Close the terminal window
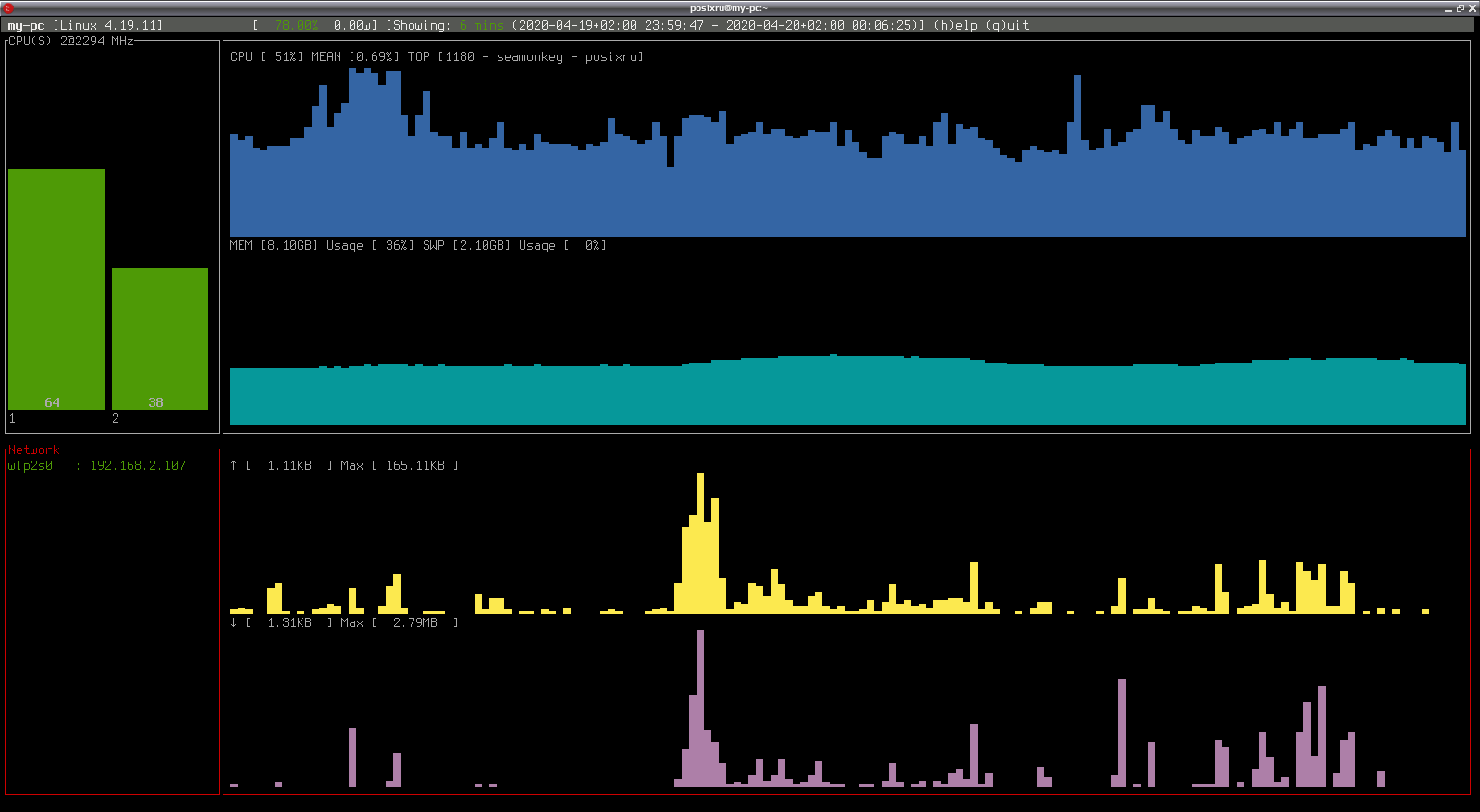 (1473, 7)
